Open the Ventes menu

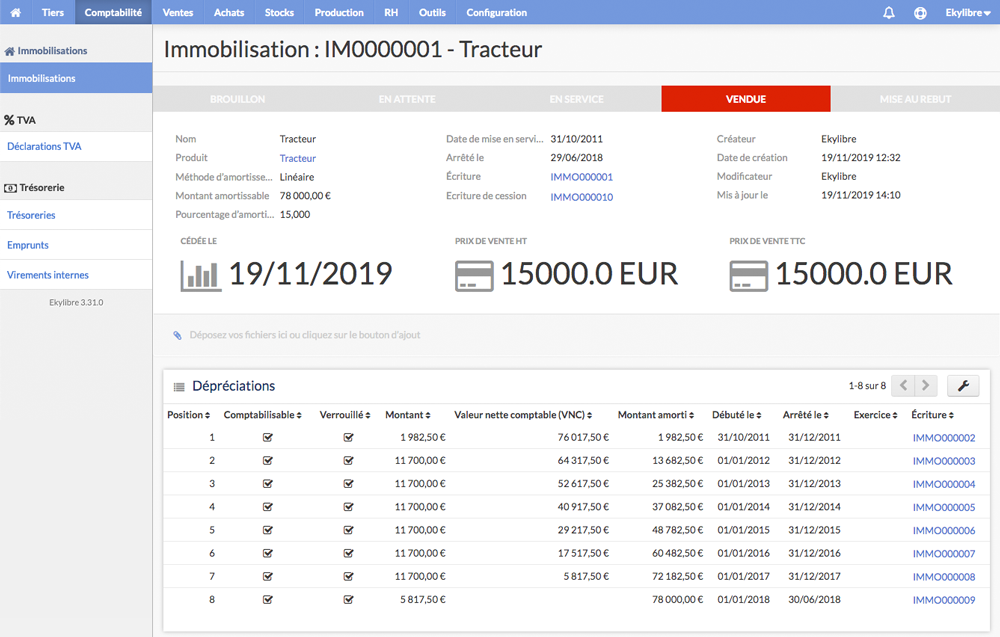(178, 12)
